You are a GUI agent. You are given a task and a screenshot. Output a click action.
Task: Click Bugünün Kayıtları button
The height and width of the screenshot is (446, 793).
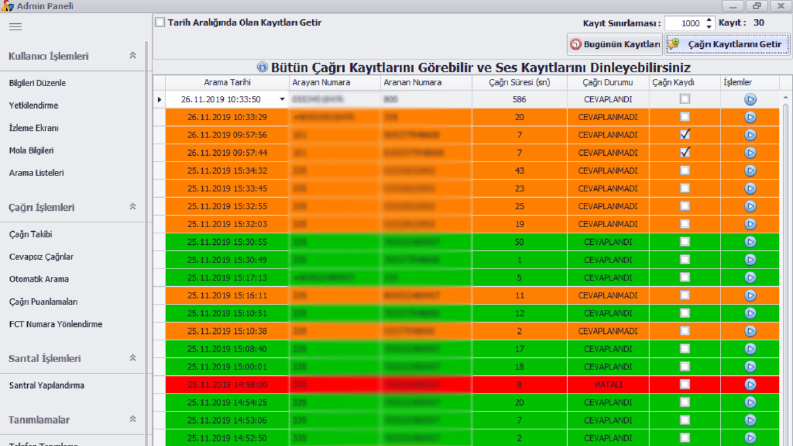[614, 44]
